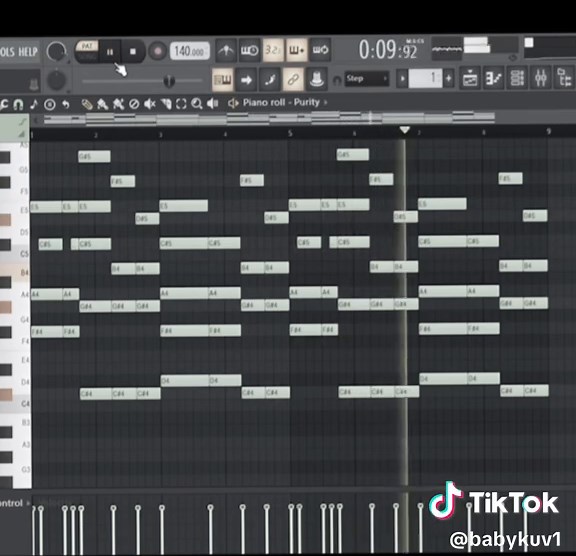
Task: Toggle link to controller chain icon
Action: point(293,79)
